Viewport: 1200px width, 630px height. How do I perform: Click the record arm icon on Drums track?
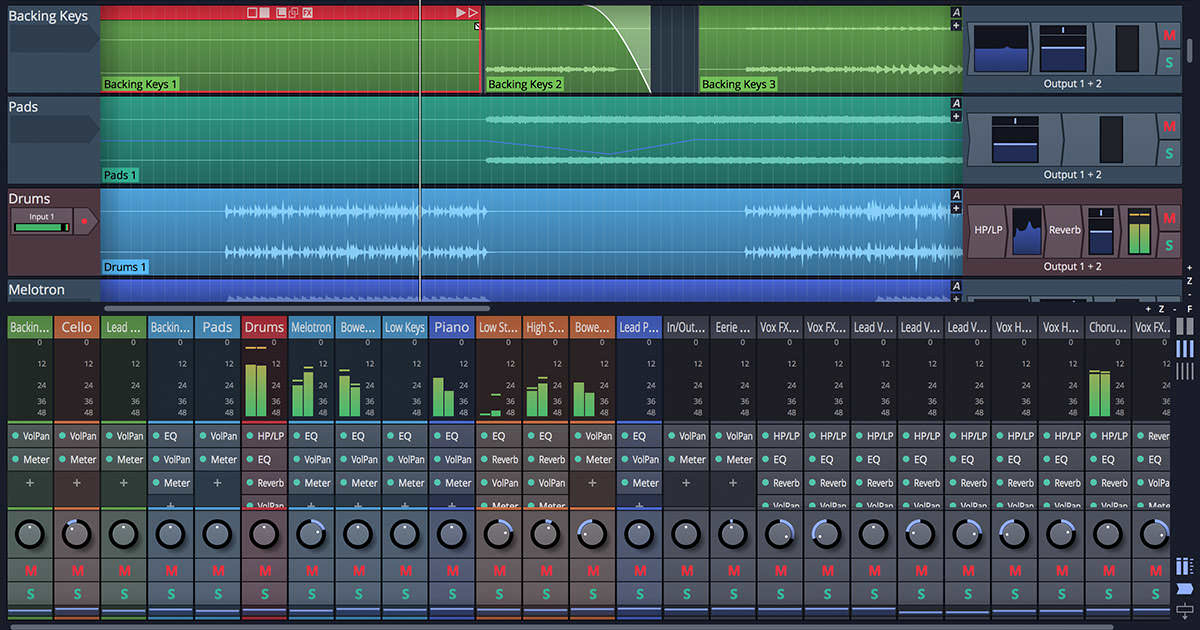[x=84, y=220]
